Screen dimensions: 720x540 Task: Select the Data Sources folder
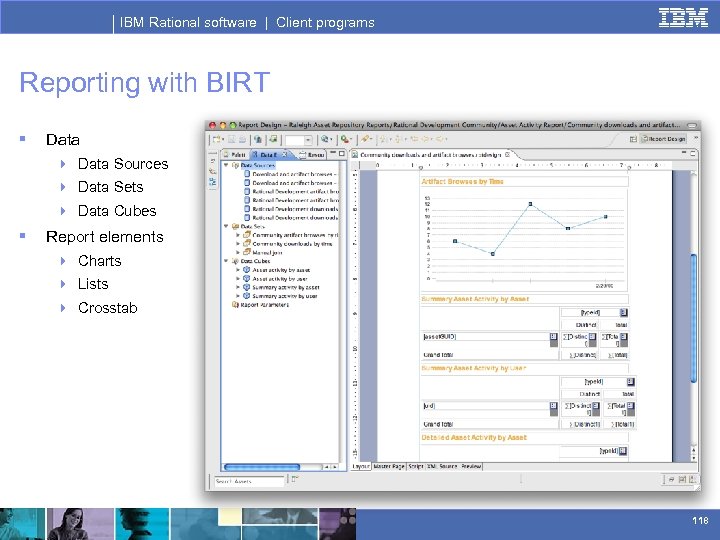pos(253,165)
